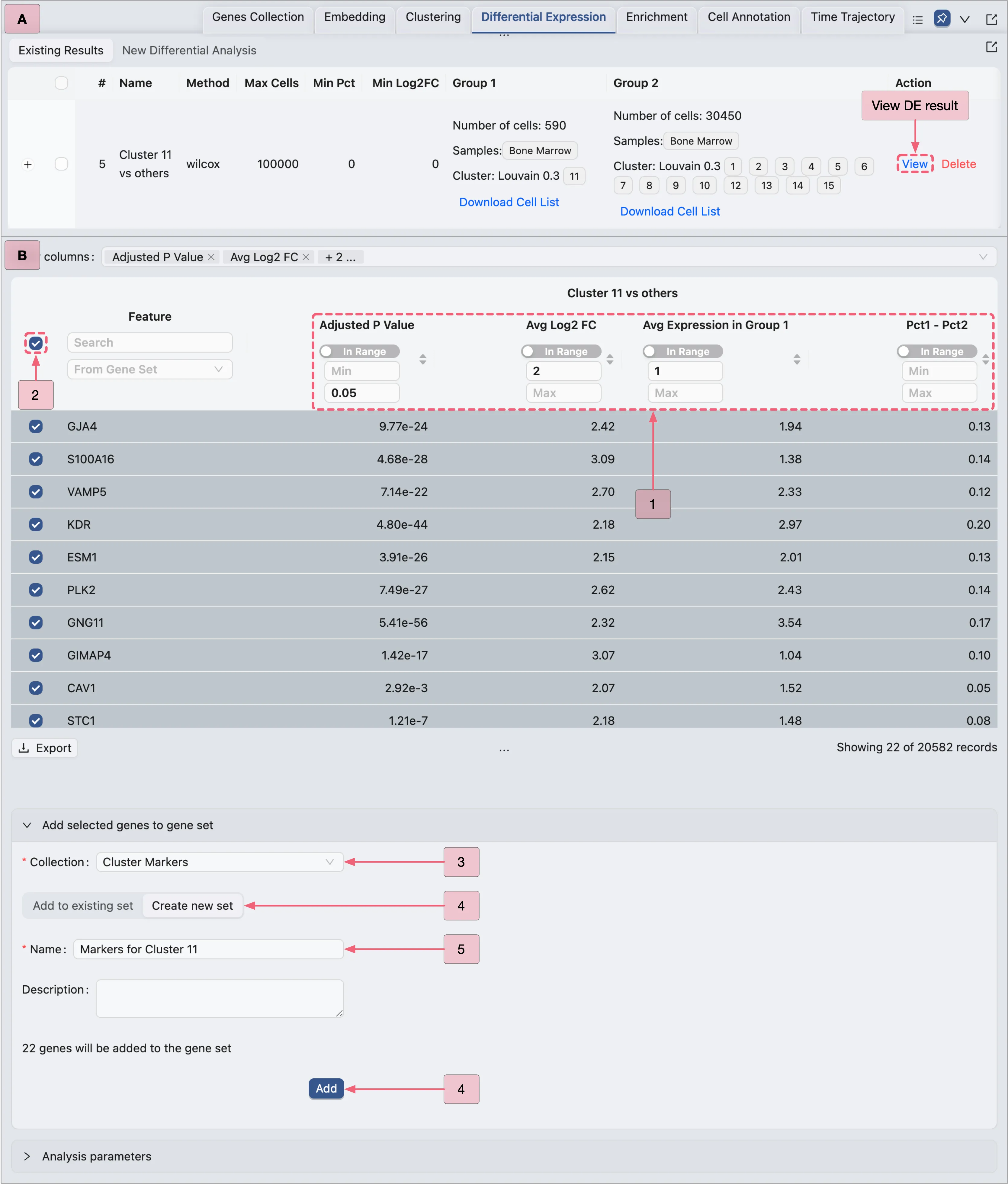Click the ellipsis icon below the gene table
The height and width of the screenshot is (1184, 1008).
click(503, 748)
